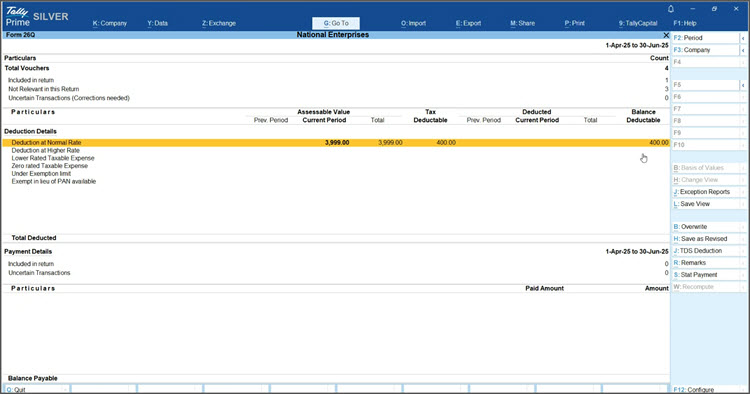Click F2: Period button
Viewport: 750px width, 394px height.
(x=706, y=38)
